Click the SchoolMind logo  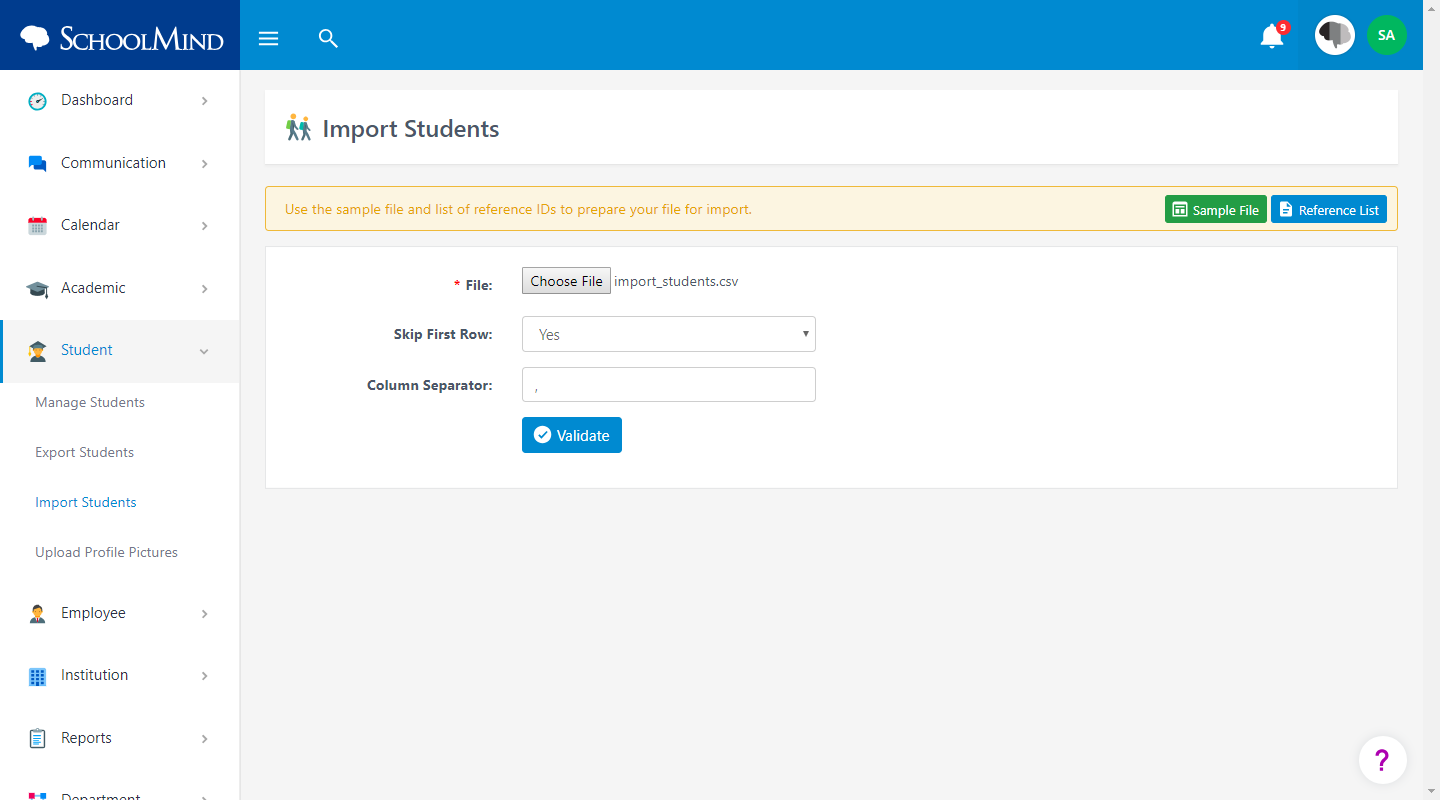point(121,38)
